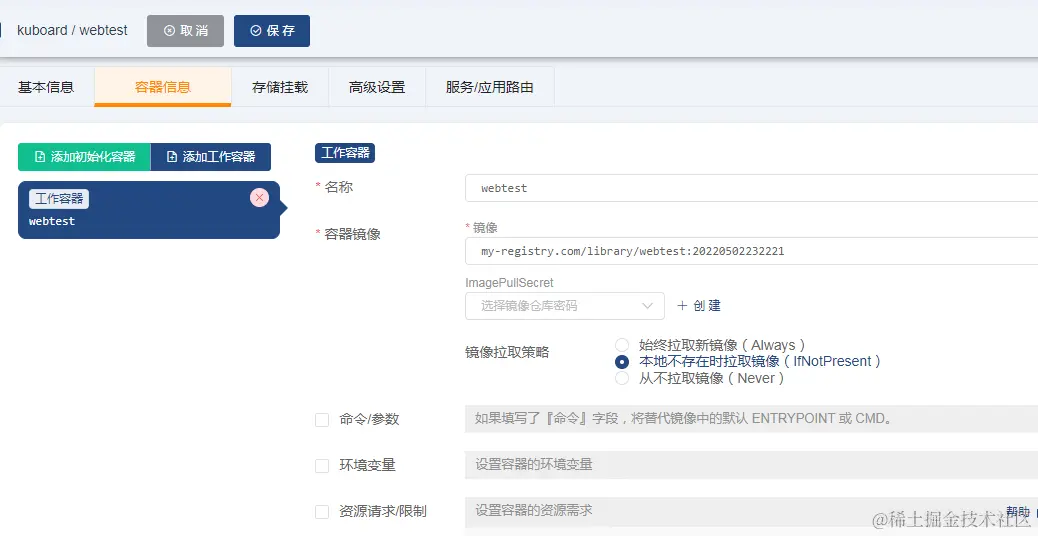Enable the 资源请求/限制 checkbox
This screenshot has height=536, width=1038.
tap(322, 512)
